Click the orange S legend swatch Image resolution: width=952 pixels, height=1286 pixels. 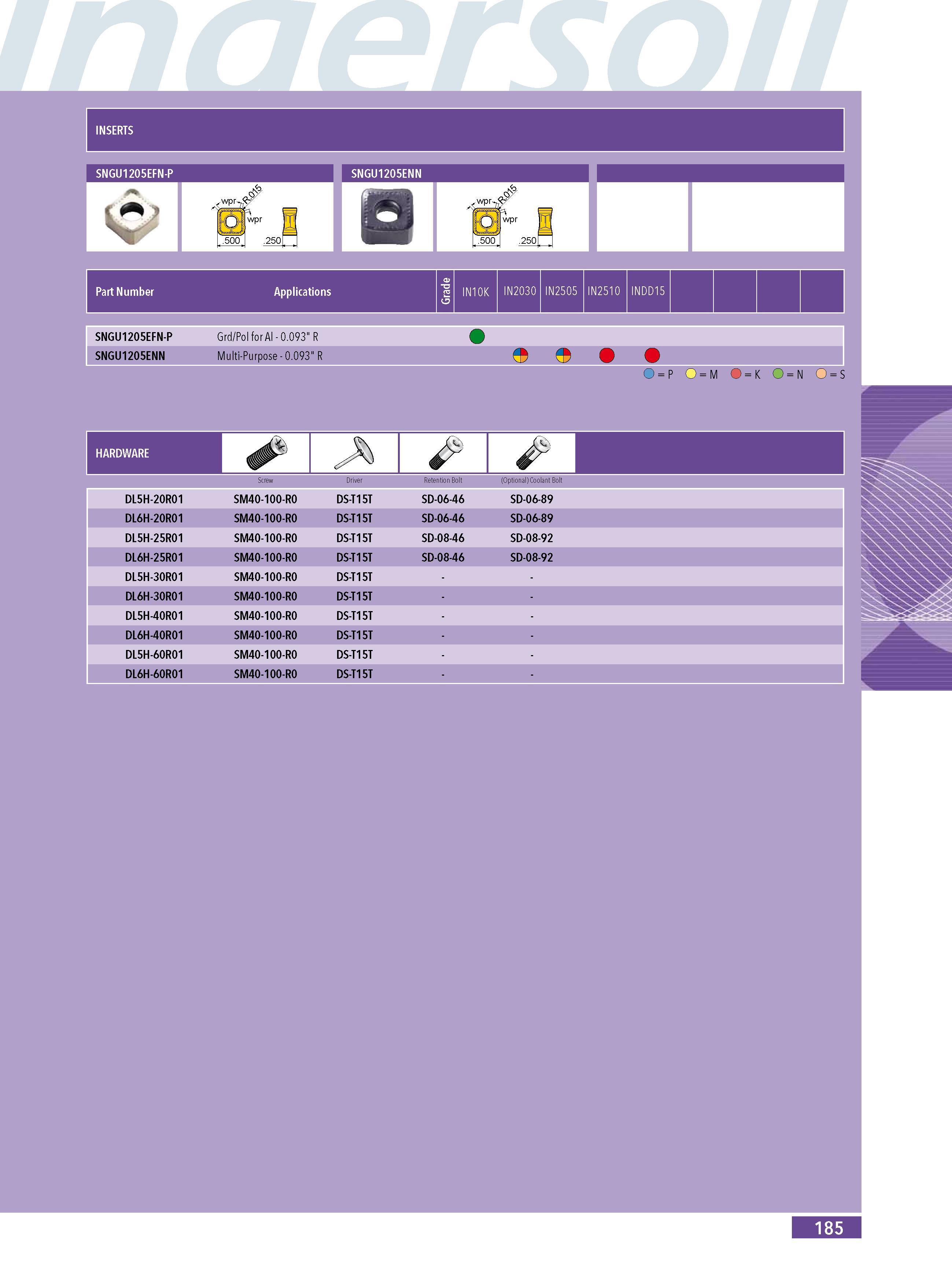pyautogui.click(x=821, y=374)
